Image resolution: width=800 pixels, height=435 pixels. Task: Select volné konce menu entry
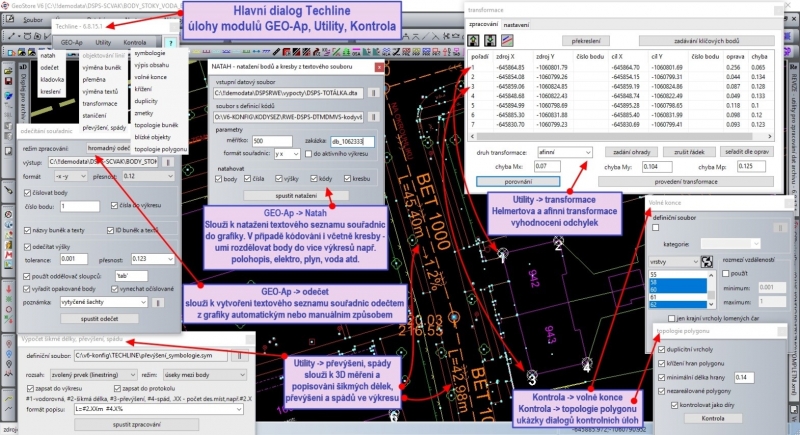(151, 77)
